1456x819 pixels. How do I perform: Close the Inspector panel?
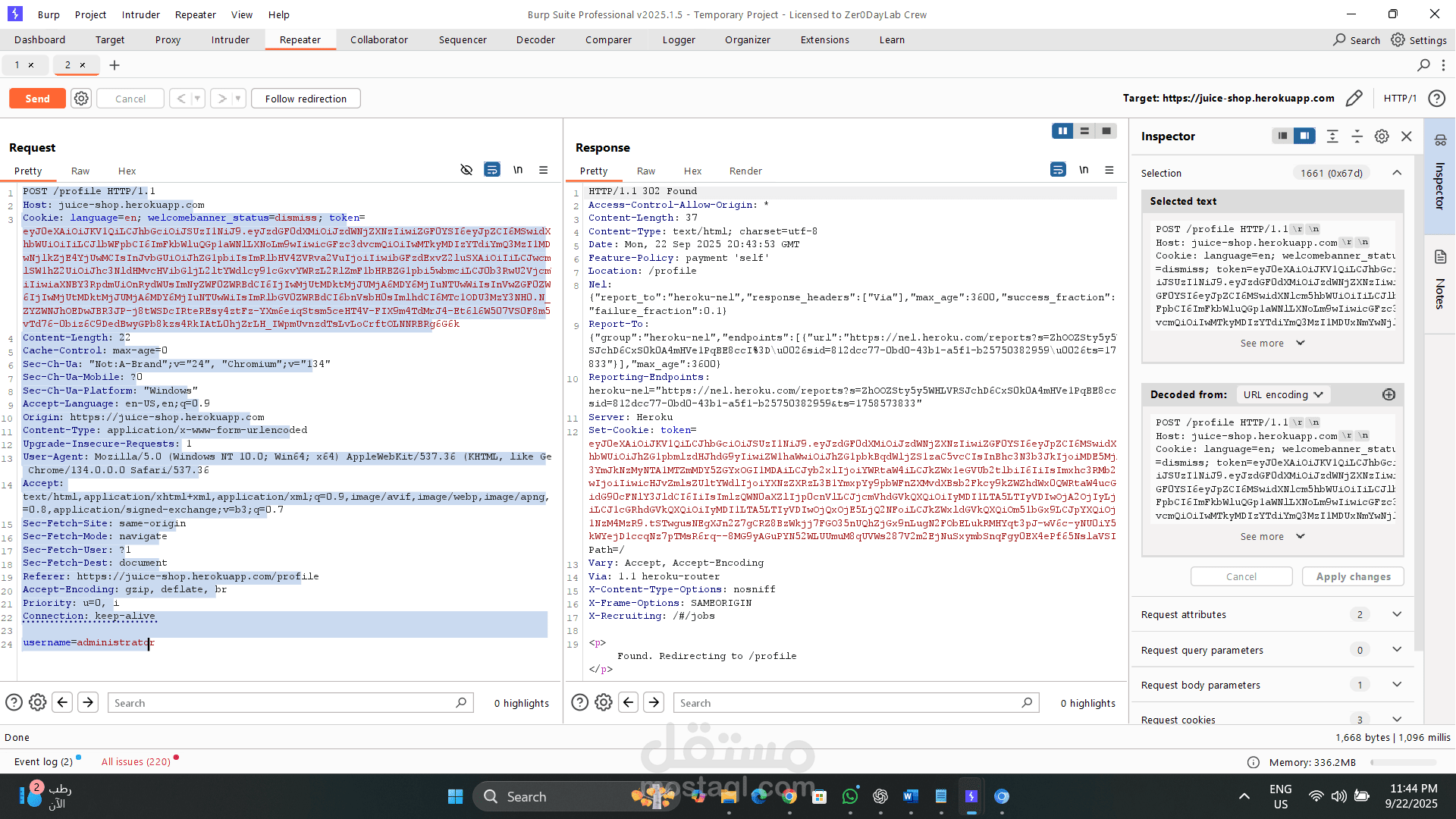click(1407, 136)
